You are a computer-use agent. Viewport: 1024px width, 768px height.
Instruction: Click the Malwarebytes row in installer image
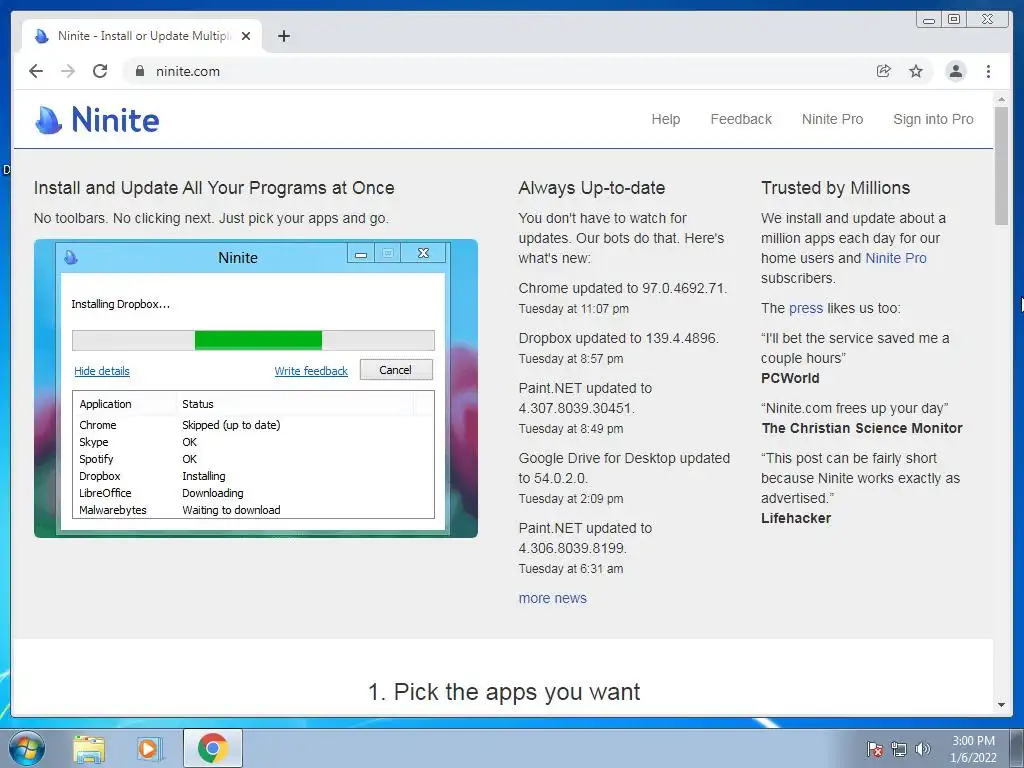coord(253,510)
